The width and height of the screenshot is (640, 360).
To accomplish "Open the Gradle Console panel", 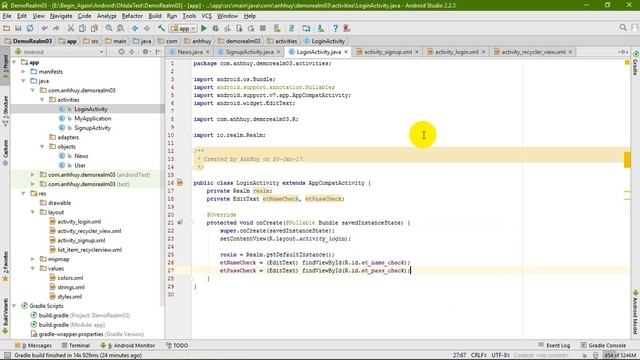I will pyautogui.click(x=603, y=345).
